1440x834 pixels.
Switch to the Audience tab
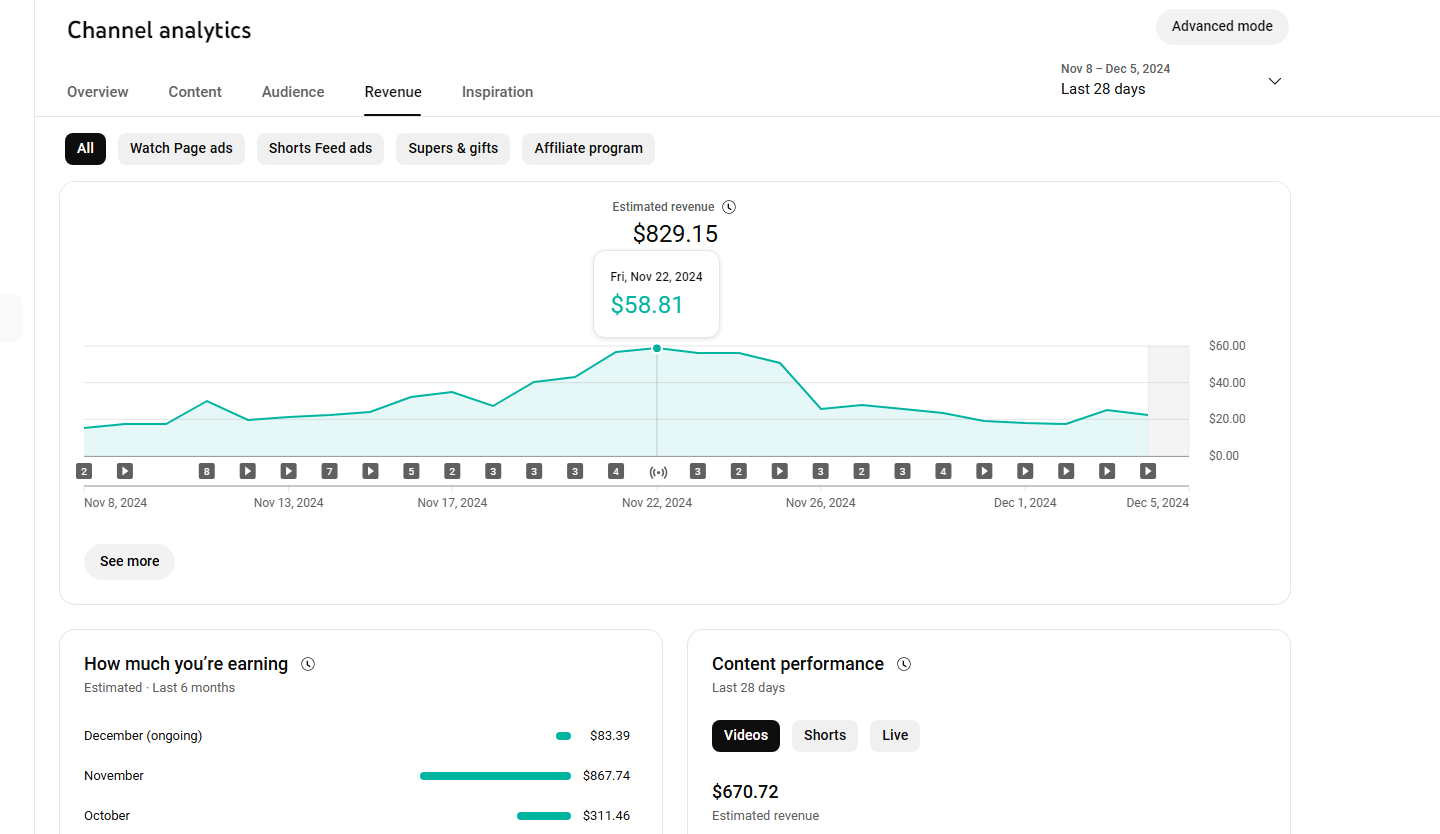click(x=293, y=92)
